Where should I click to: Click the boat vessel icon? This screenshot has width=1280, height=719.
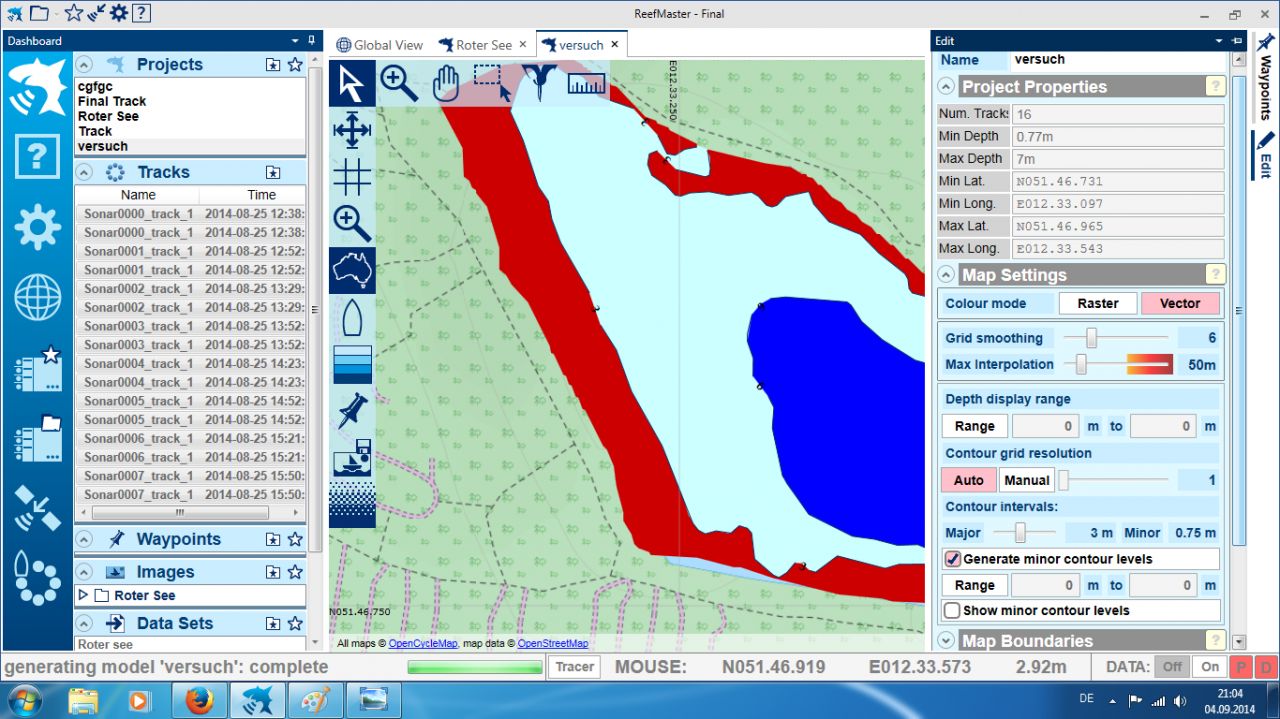(352, 318)
